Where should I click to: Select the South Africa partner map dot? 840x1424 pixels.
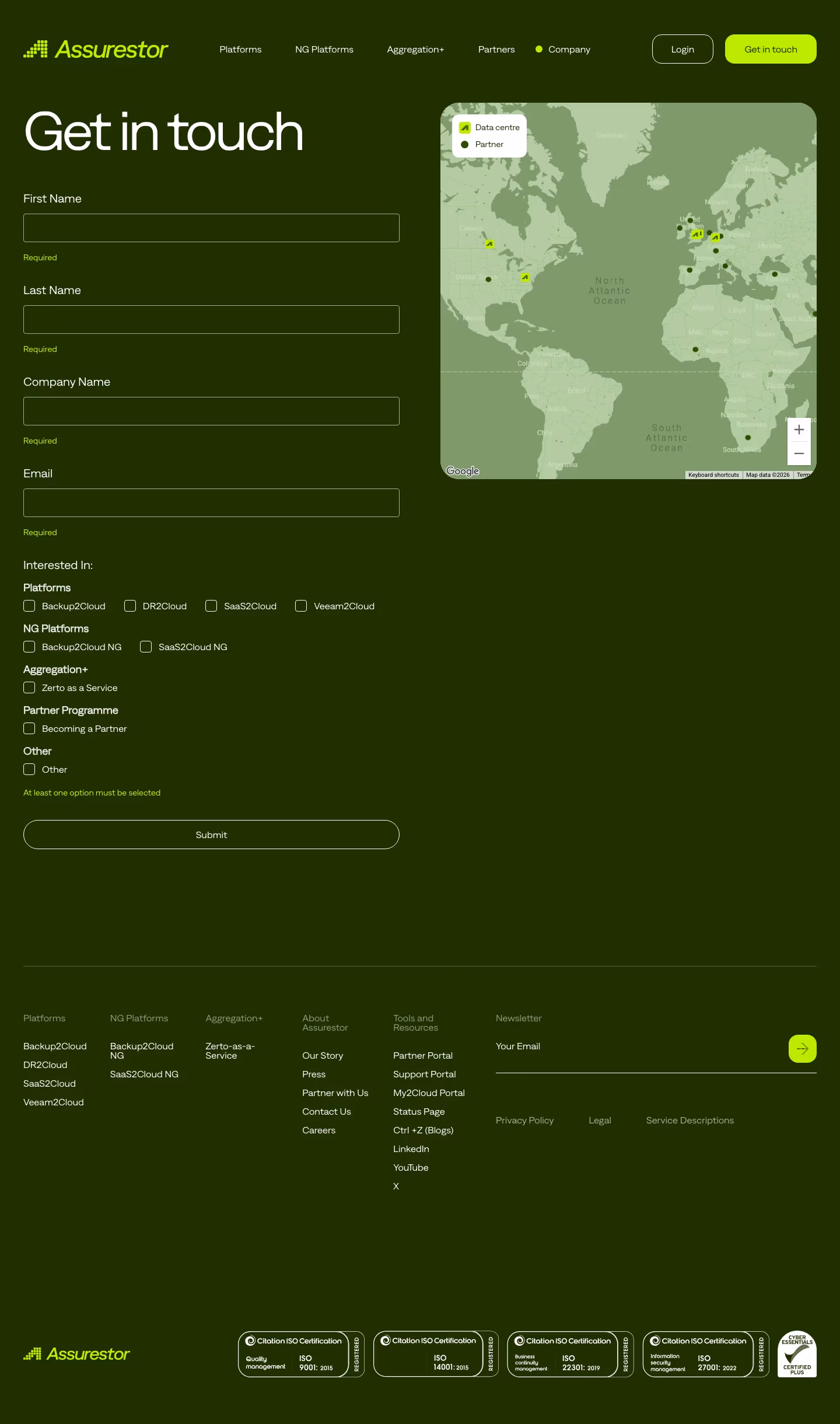748,438
